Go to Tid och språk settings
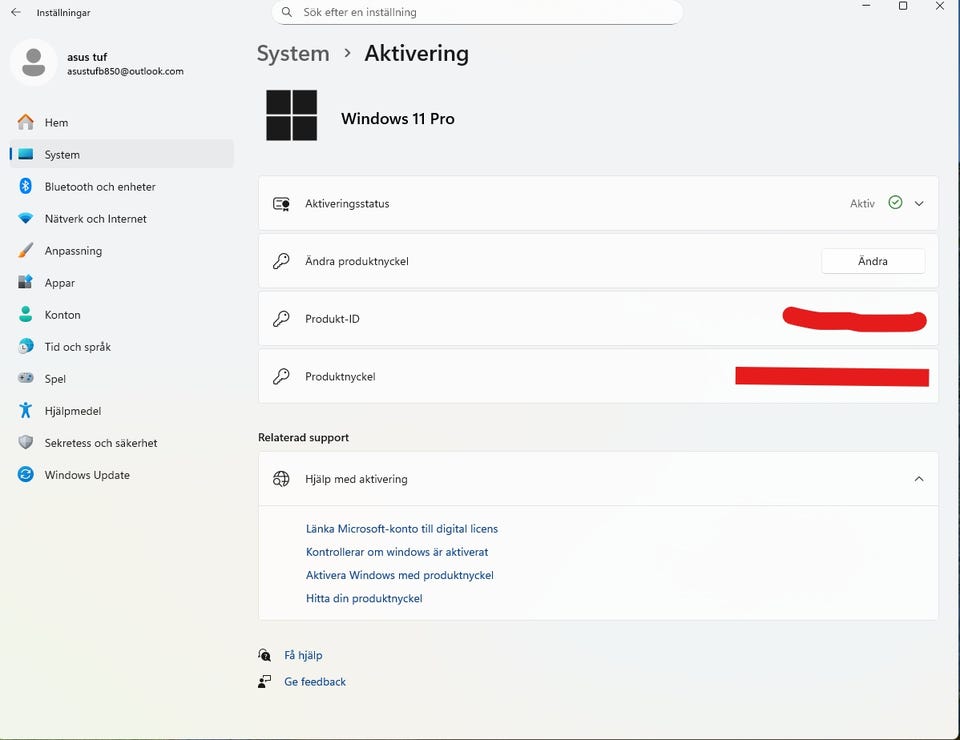Screen dimensions: 960x740 (x=77, y=346)
